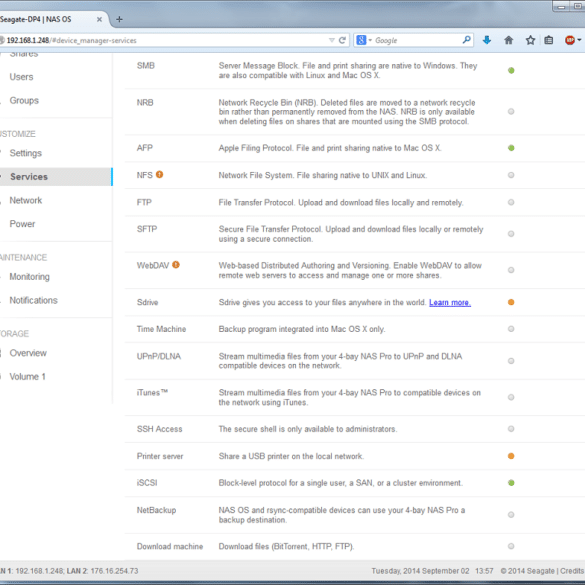585x585 pixels.
Task: Click the Time Machine service name
Action: pyautogui.click(x=162, y=329)
